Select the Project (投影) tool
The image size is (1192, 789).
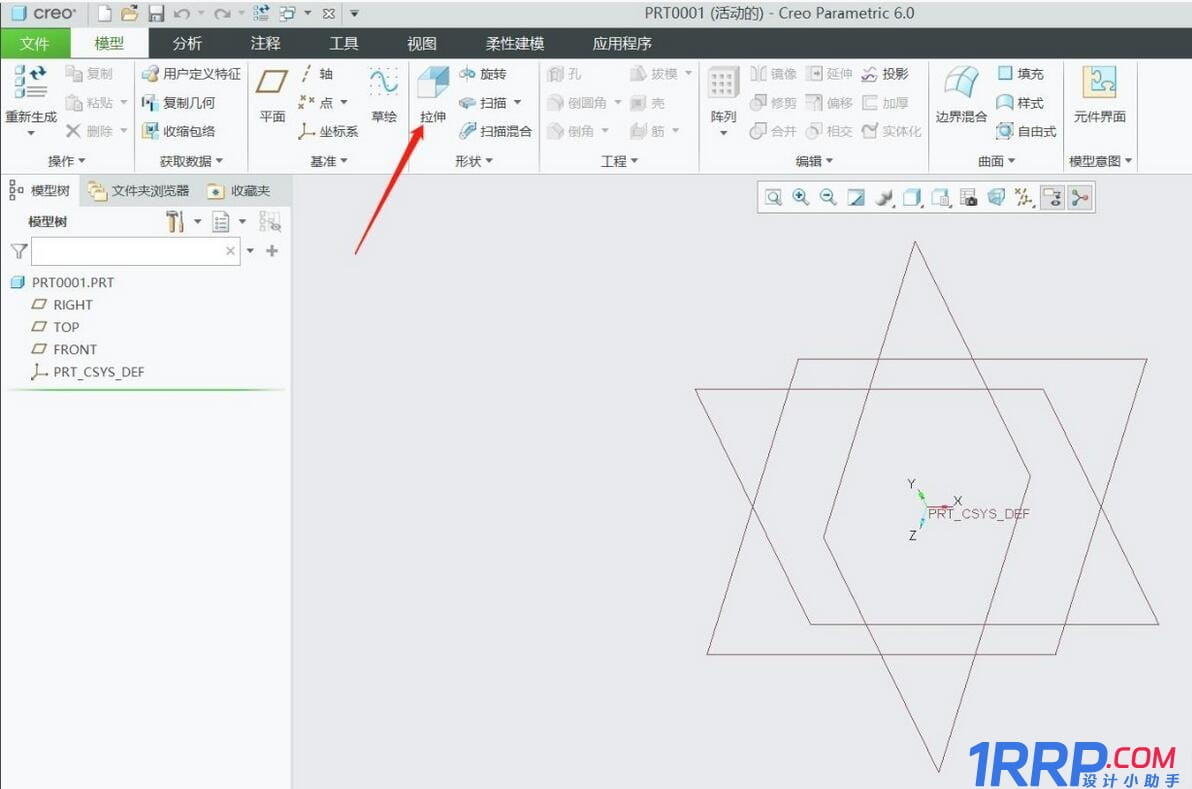tap(885, 74)
